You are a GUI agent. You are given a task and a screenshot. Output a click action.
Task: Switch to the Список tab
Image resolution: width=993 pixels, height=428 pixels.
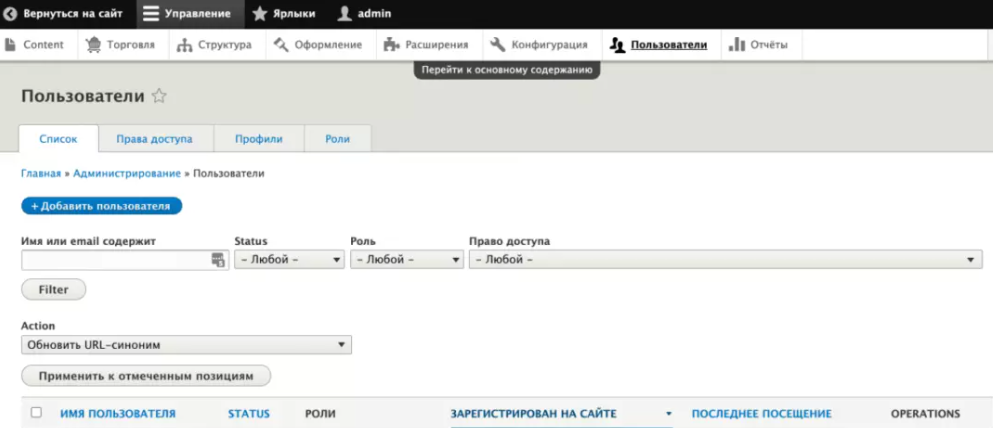click(58, 139)
